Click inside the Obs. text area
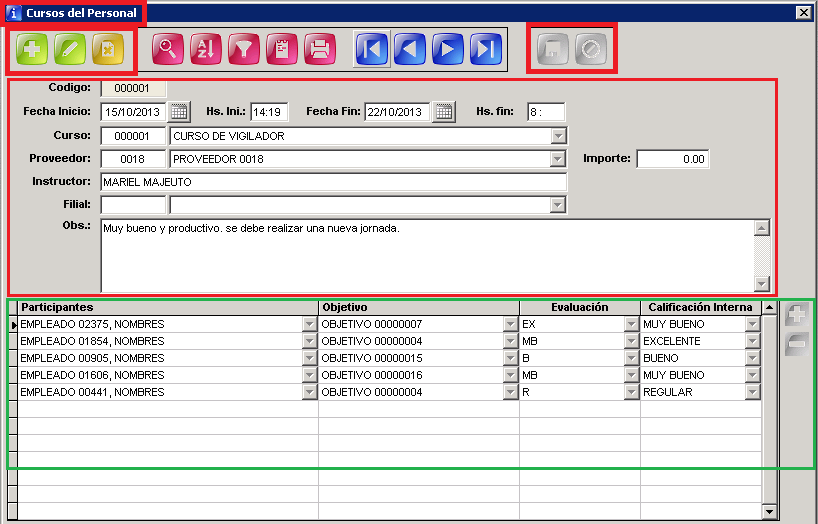Viewport: 818px width, 524px height. click(427, 256)
